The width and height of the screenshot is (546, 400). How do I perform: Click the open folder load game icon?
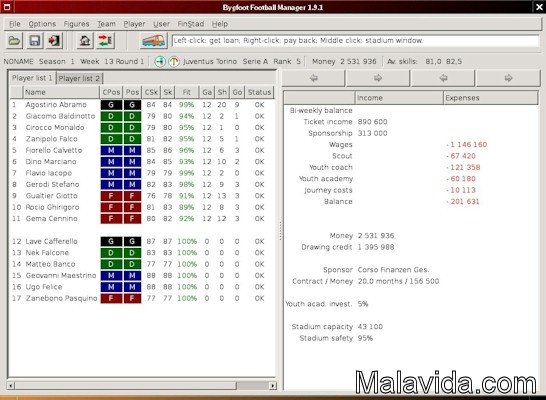(x=14, y=41)
